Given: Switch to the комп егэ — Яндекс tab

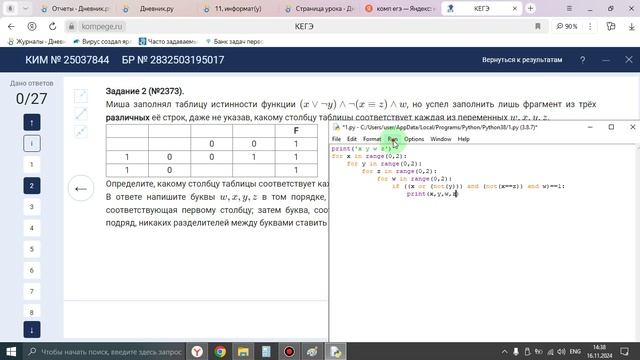Looking at the screenshot, I should pyautogui.click(x=400, y=8).
